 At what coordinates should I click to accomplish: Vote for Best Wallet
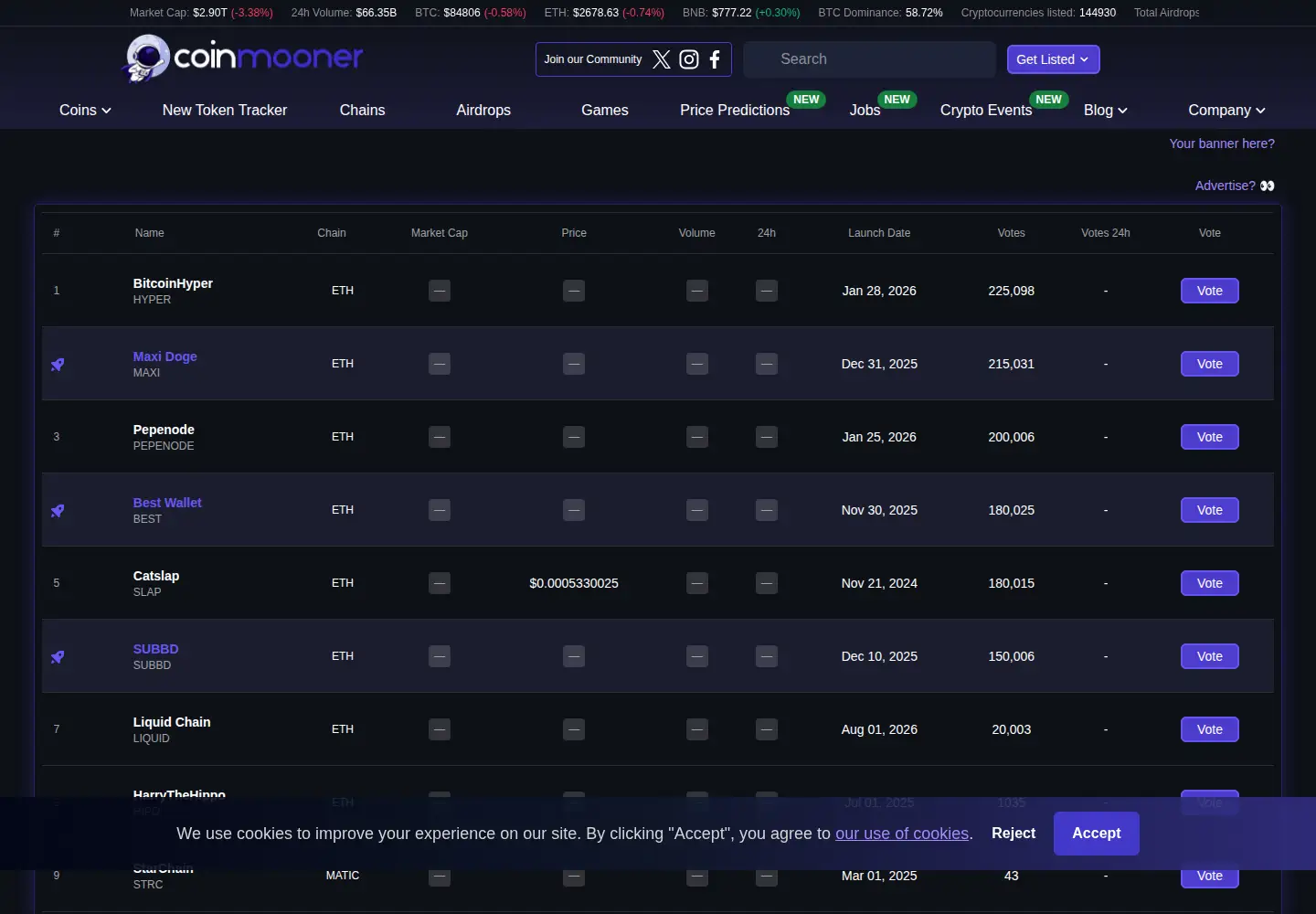(1210, 510)
